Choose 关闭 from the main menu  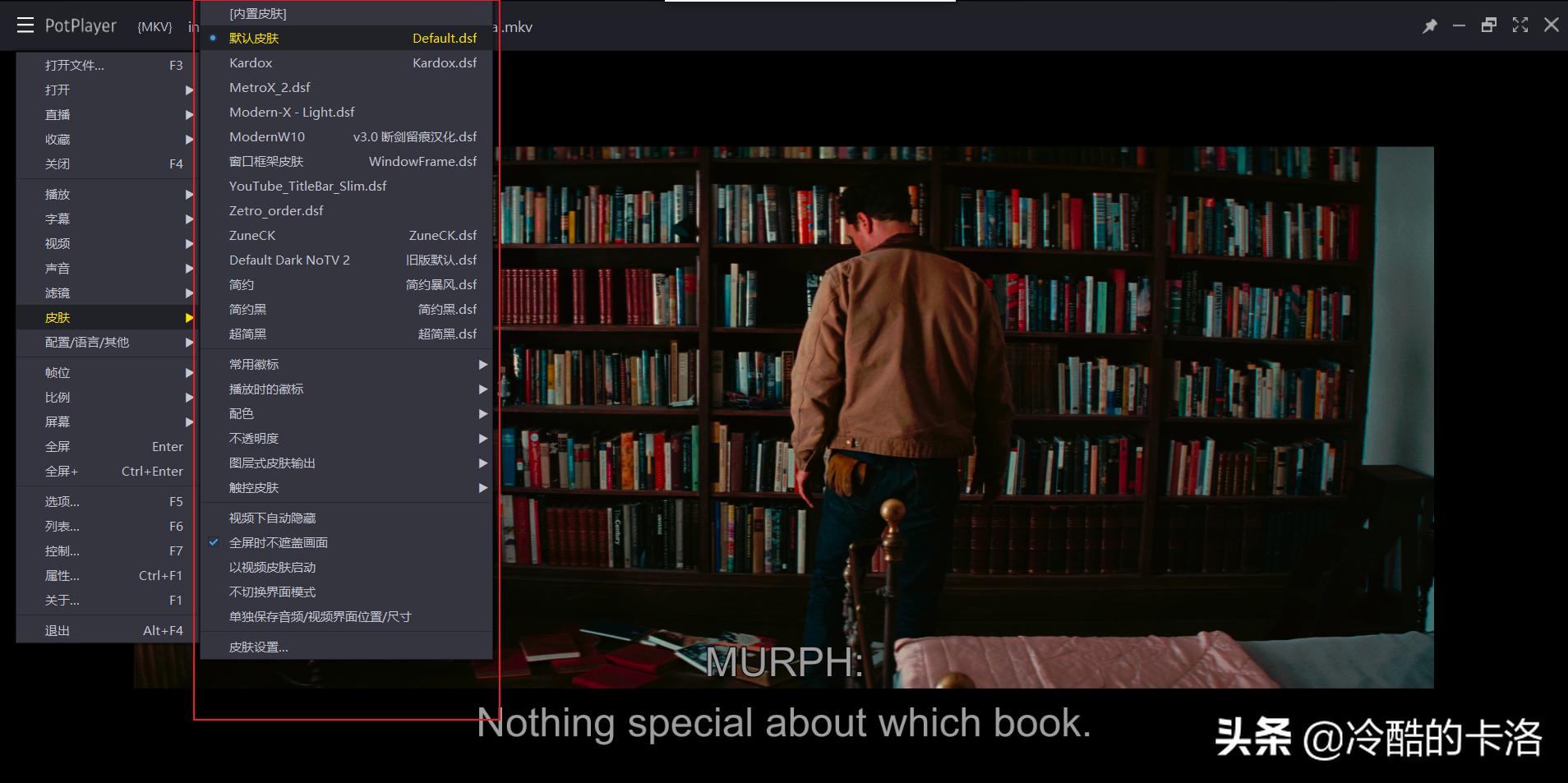107,164
